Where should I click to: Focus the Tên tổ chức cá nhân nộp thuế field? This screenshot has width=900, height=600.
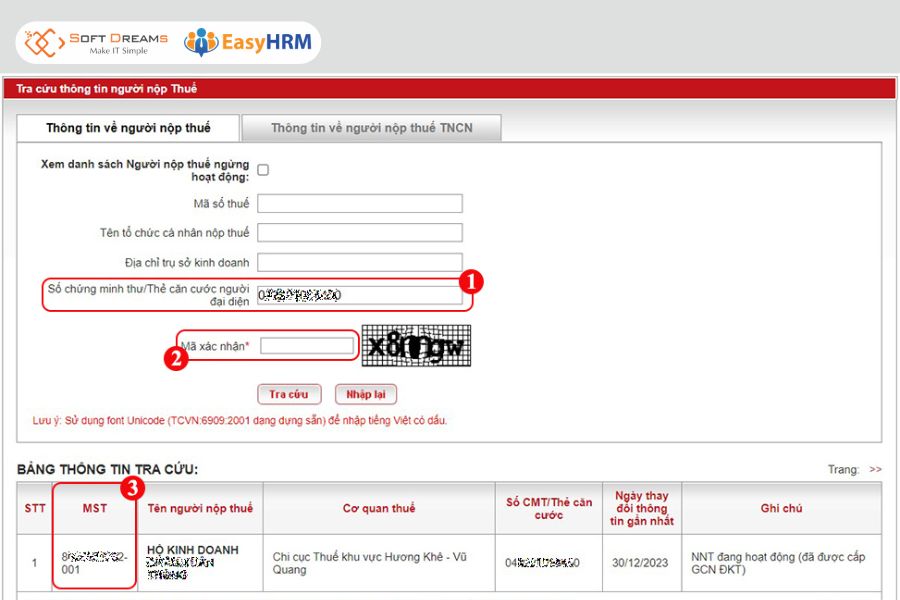tap(360, 233)
